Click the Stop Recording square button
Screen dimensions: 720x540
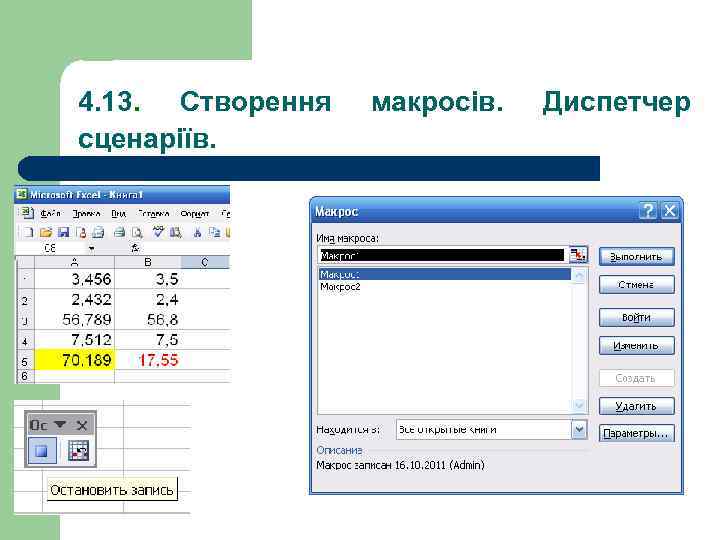[42, 450]
